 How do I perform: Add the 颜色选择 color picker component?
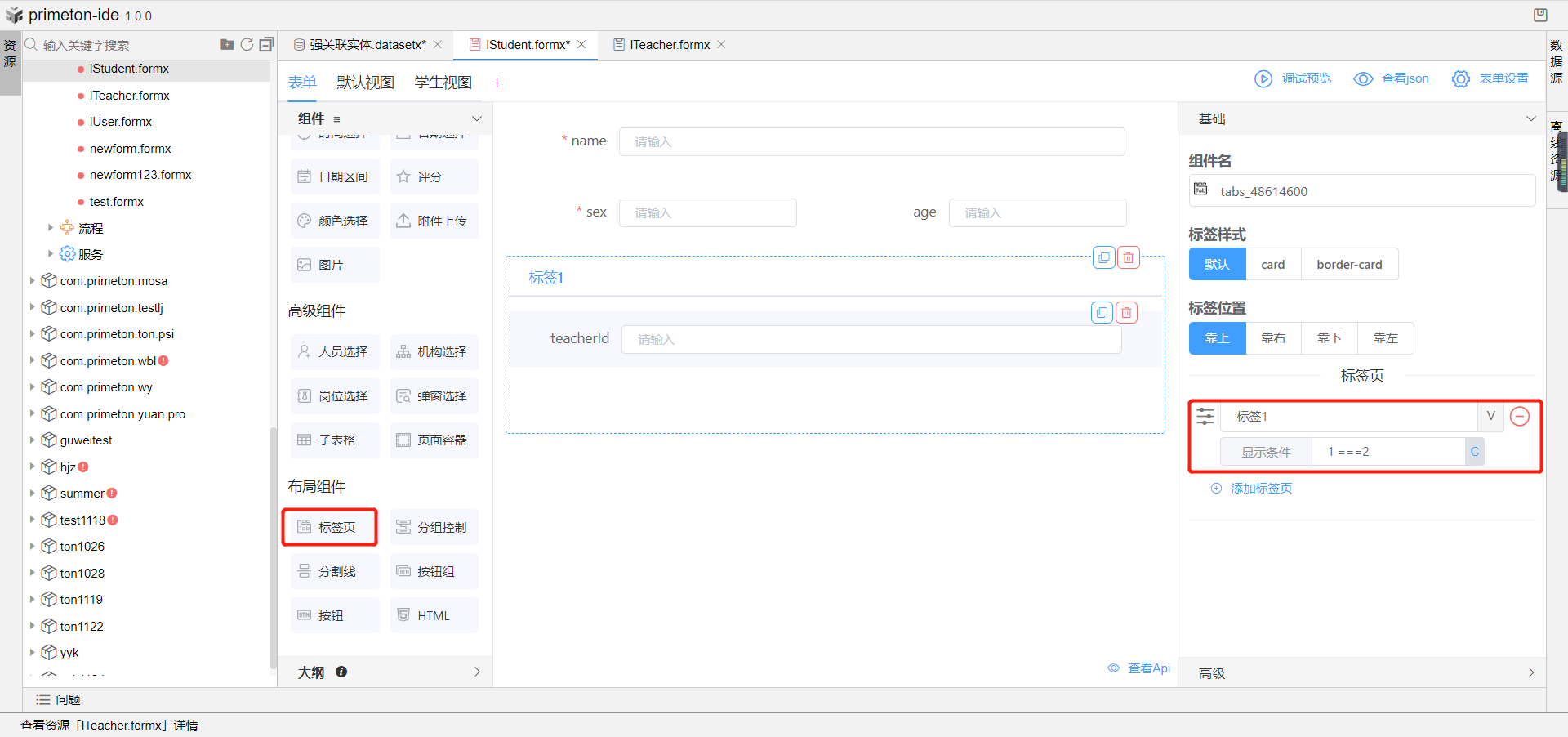(x=335, y=221)
